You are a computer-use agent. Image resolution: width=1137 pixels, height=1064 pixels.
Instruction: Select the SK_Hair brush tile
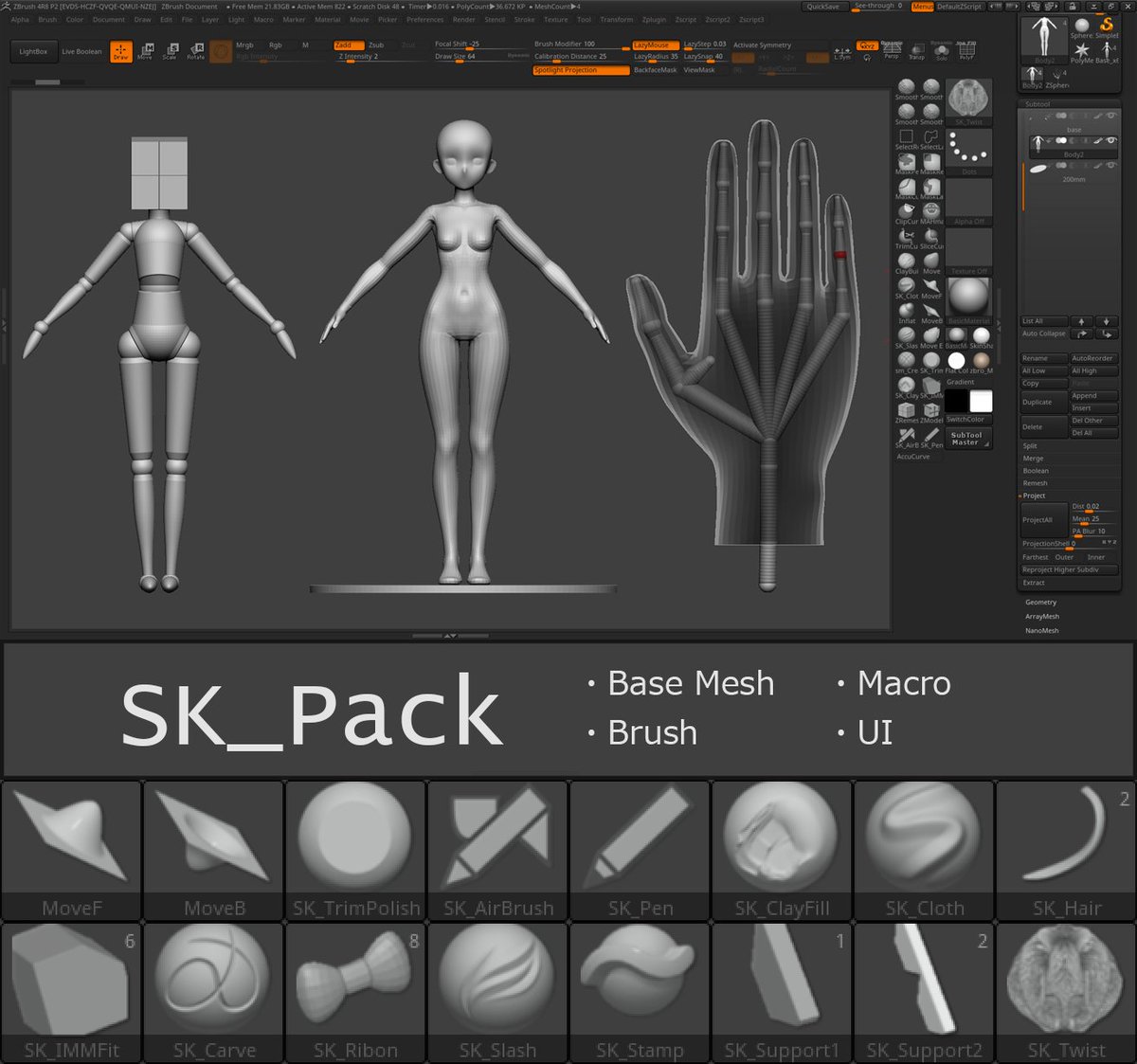[x=1066, y=850]
